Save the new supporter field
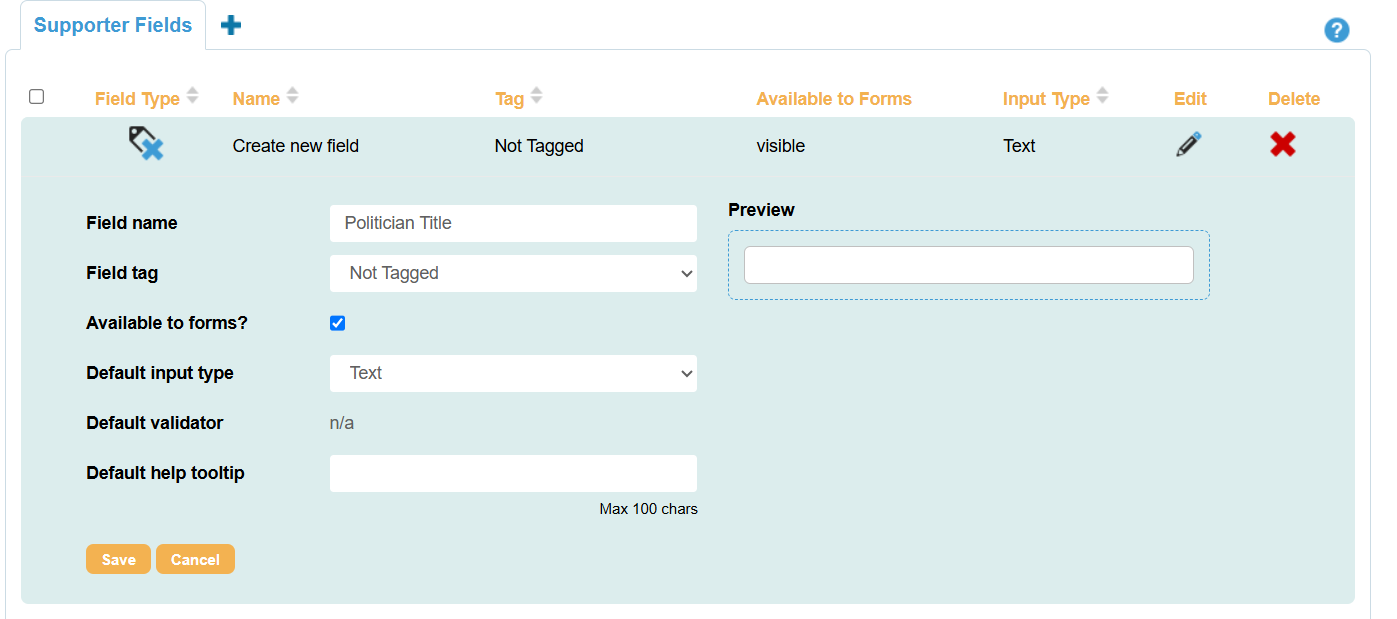1397x619 pixels. point(118,559)
